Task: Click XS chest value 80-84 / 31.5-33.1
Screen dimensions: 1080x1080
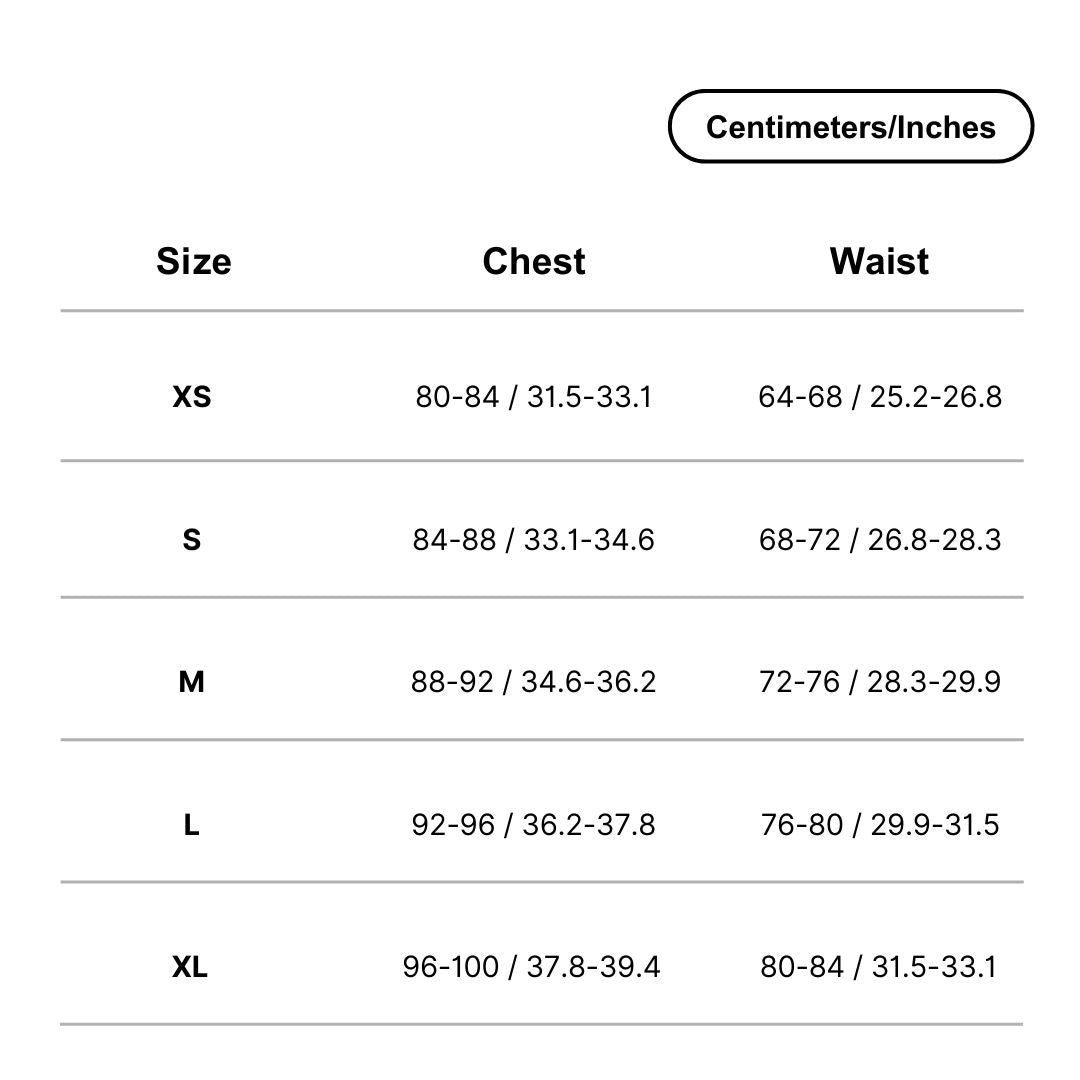Action: (534, 397)
